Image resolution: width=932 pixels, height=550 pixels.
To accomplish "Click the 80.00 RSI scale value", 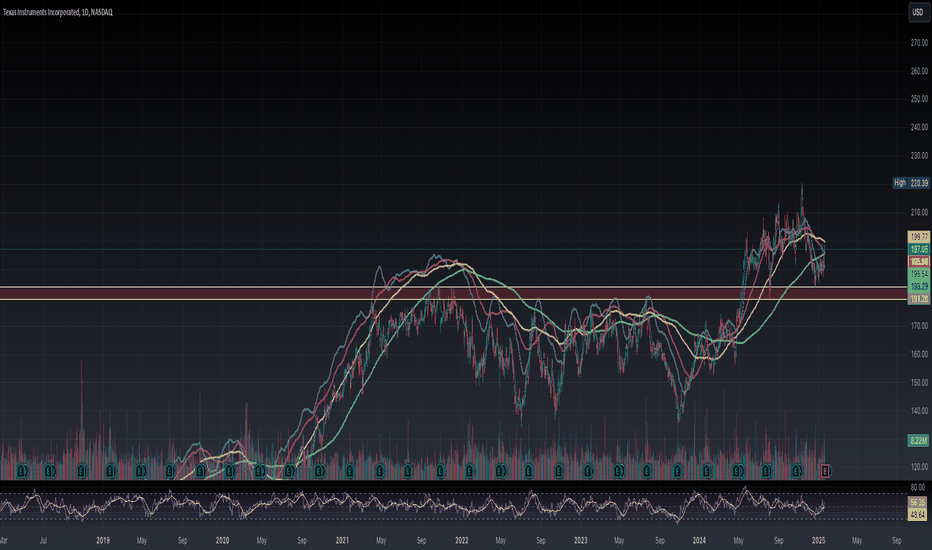I will (918, 488).
